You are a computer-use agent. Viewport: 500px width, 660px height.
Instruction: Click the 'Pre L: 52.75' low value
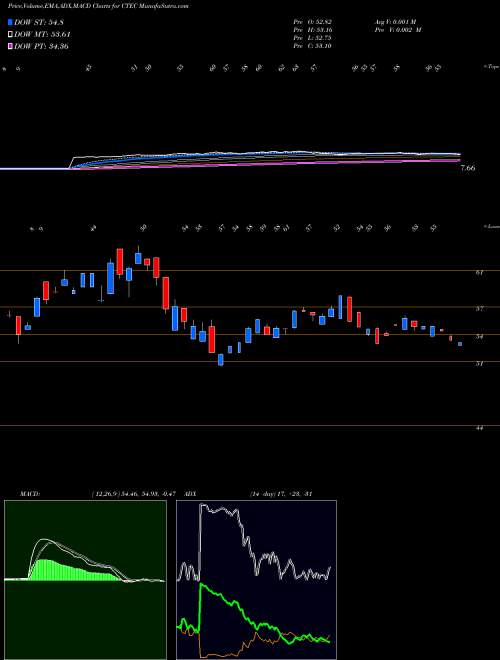313,38
